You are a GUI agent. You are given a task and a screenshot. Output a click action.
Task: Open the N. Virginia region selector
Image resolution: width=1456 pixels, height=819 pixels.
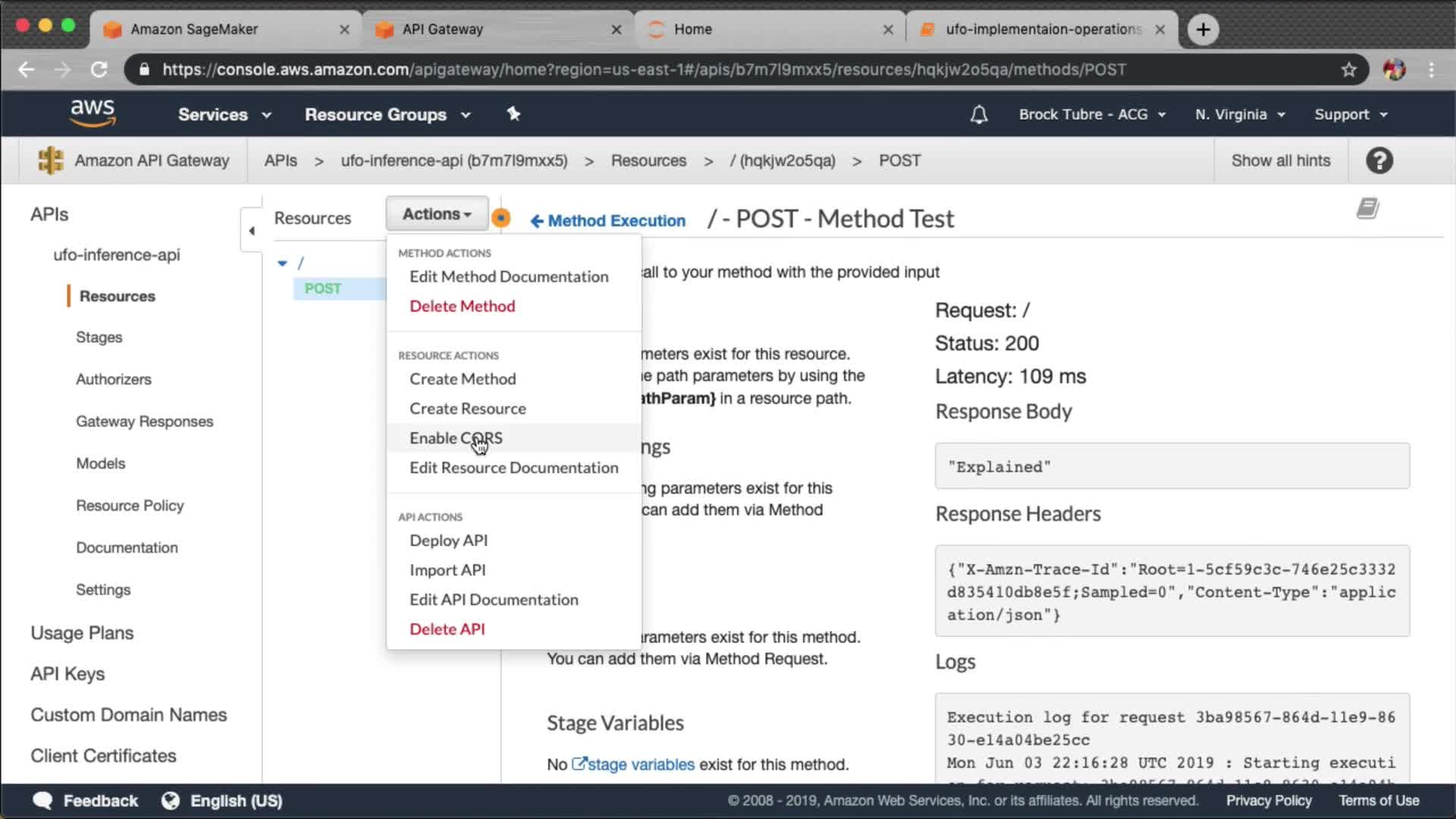click(1239, 115)
